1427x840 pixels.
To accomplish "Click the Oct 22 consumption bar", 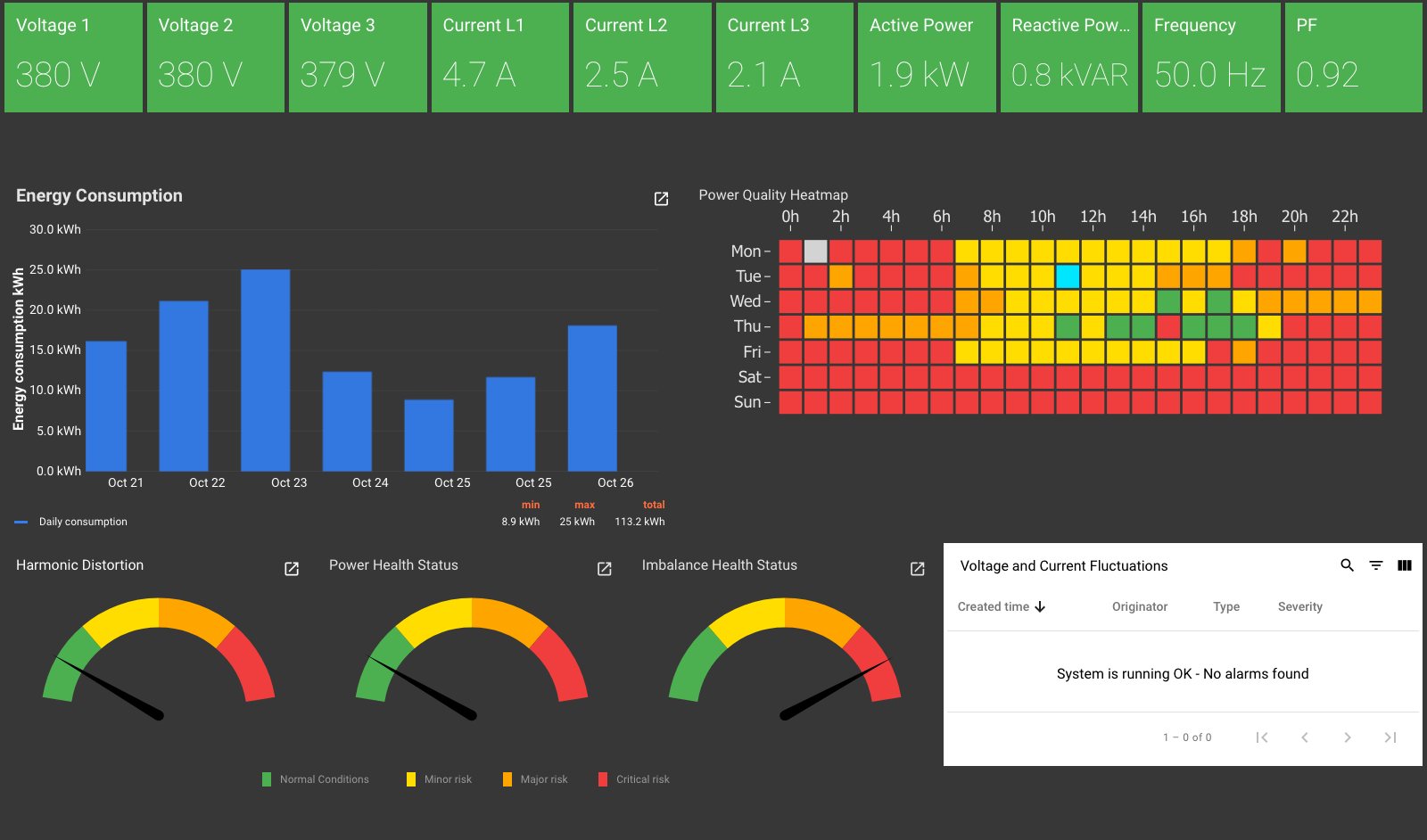I will point(184,386).
